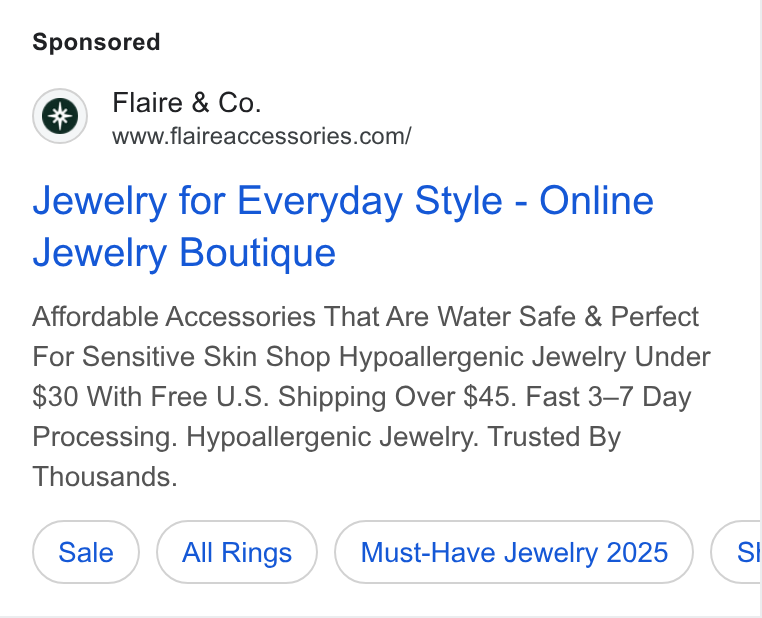Open the Jewelry for Everyday Style headline link
Screen dimensions: 762x618
(x=343, y=226)
